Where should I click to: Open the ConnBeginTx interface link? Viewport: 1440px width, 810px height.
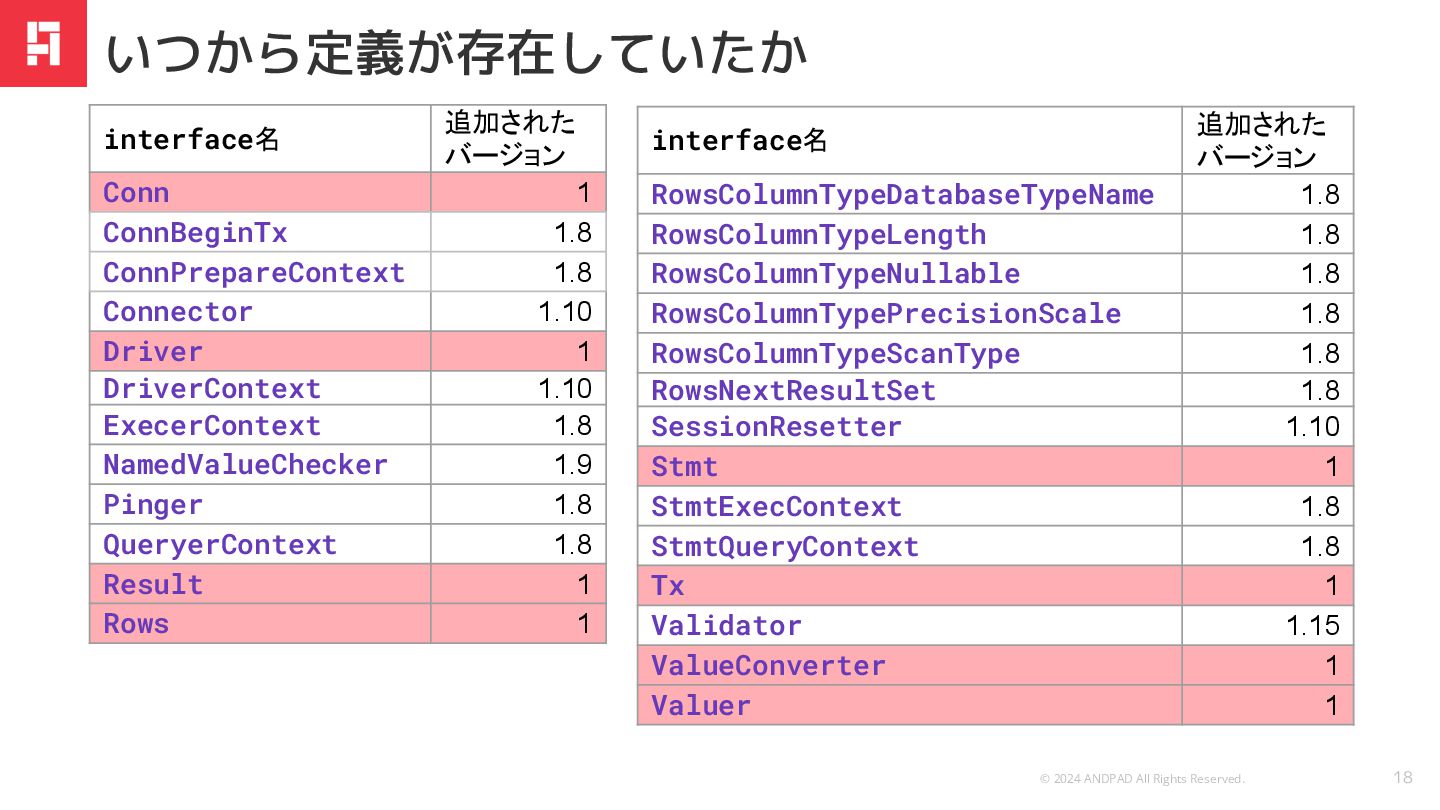pos(195,233)
